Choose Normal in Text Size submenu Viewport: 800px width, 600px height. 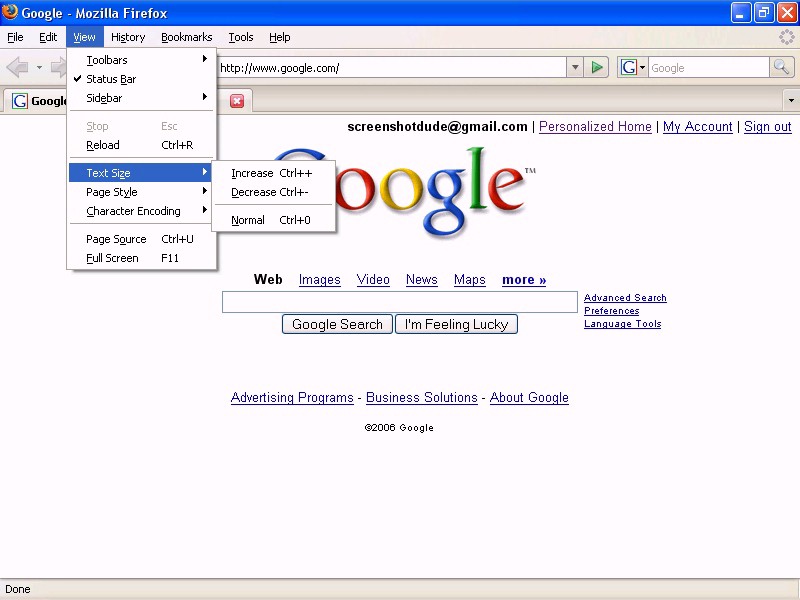273,220
